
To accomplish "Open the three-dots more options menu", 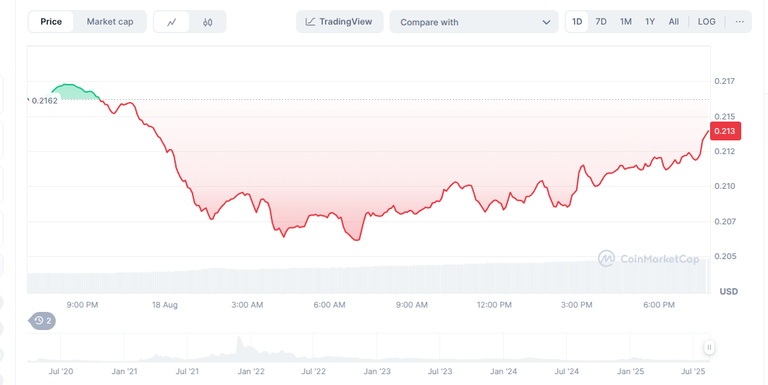I will coord(740,22).
